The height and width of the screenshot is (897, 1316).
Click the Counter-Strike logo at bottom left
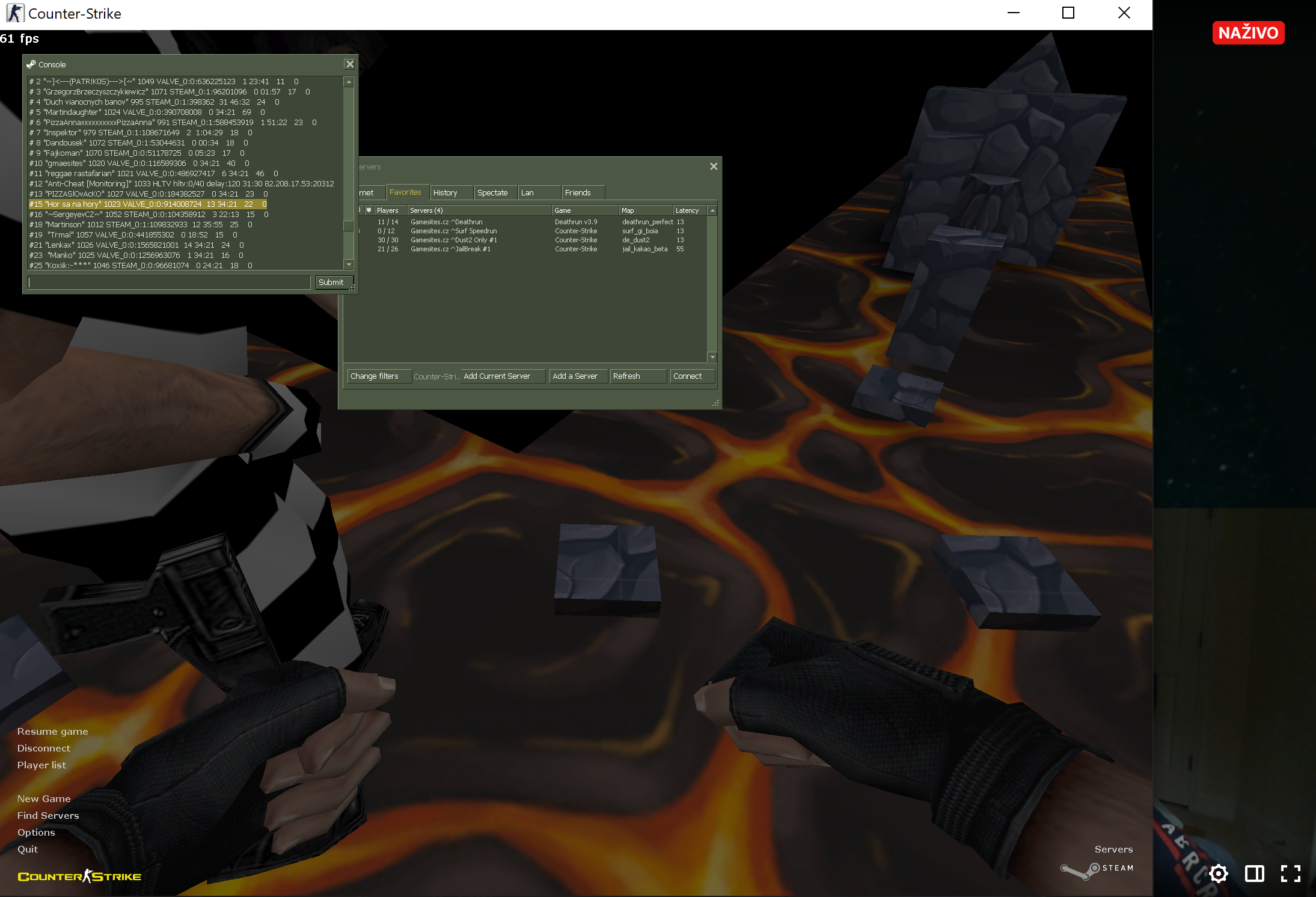[79, 877]
